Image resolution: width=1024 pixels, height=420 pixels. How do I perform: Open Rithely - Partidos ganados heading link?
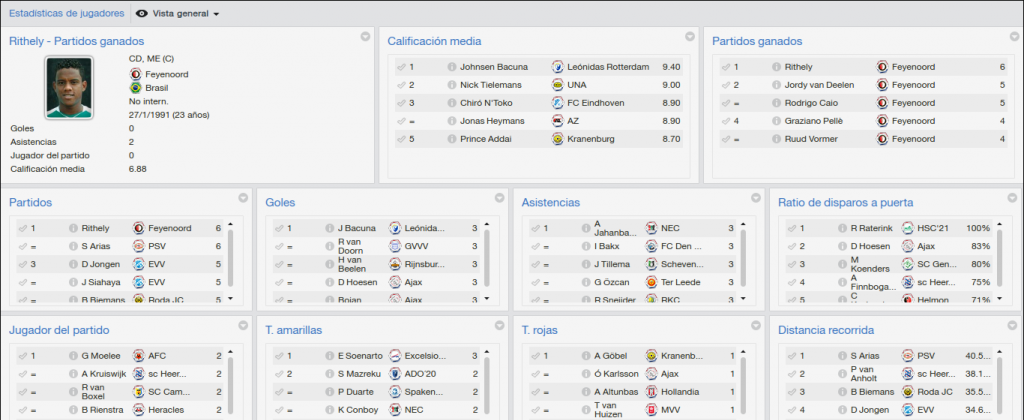(x=76, y=41)
